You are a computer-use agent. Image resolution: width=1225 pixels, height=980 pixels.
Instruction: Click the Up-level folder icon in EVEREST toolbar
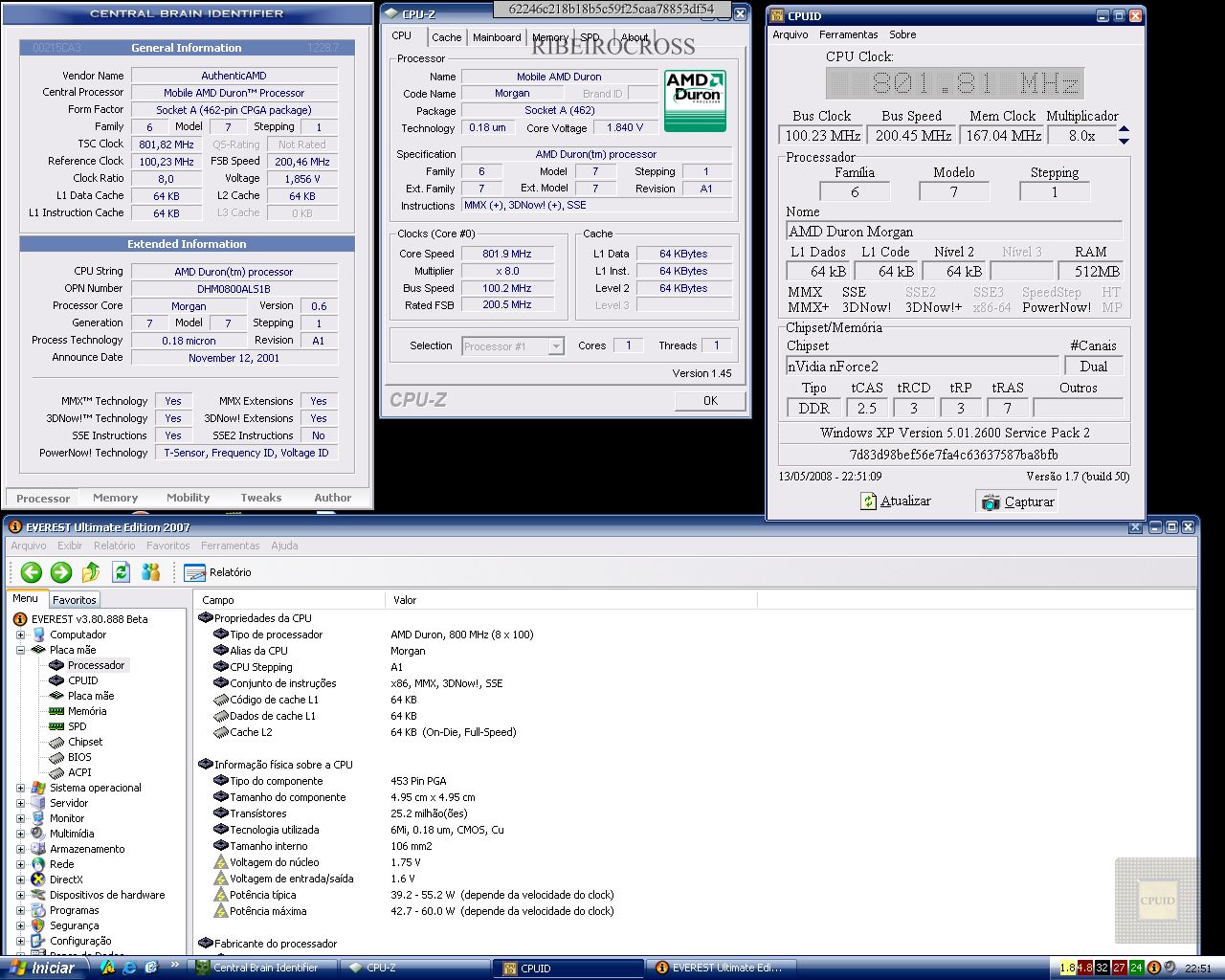pos(91,572)
